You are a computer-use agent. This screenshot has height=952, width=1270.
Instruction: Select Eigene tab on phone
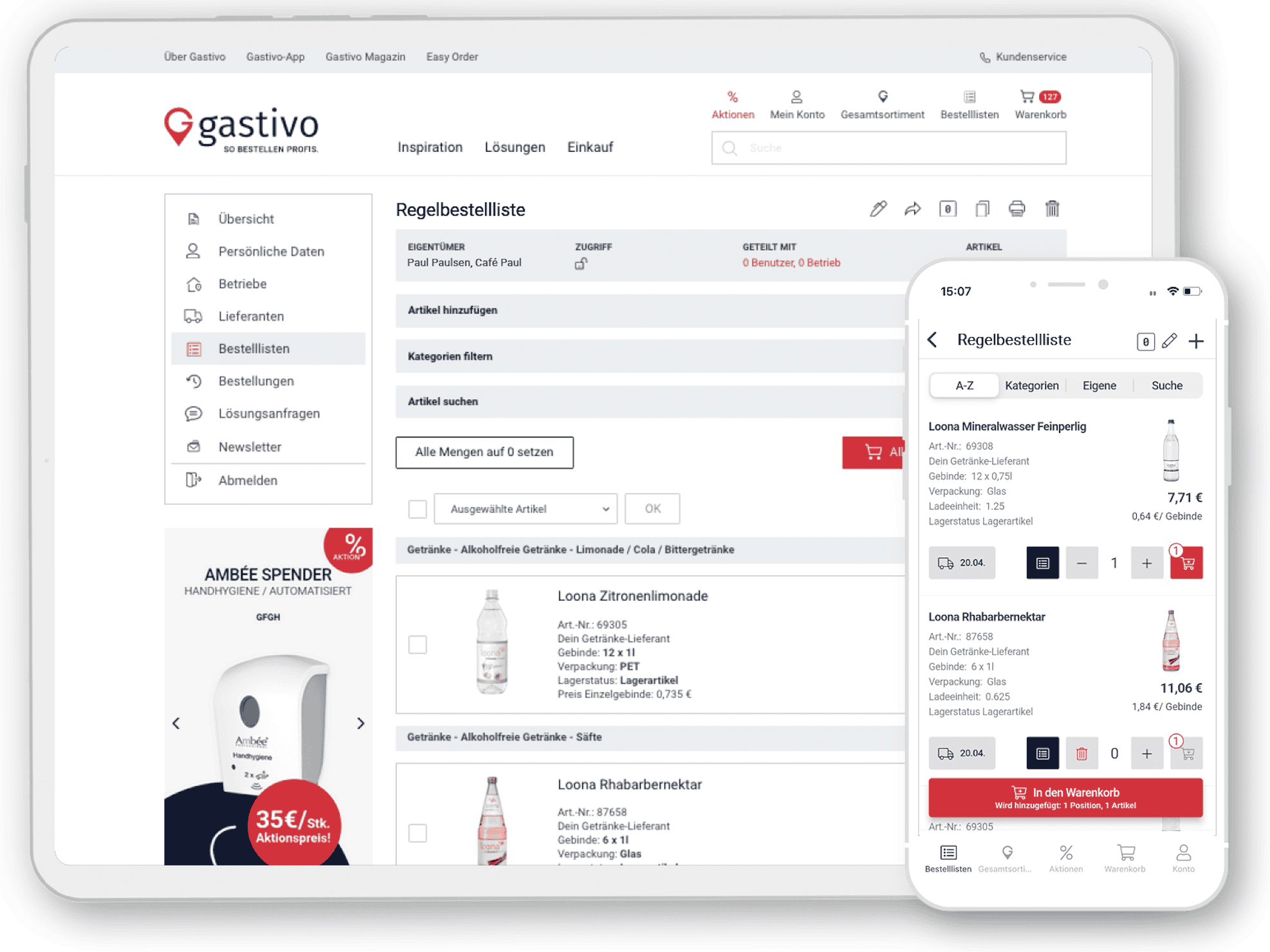pyautogui.click(x=1099, y=385)
